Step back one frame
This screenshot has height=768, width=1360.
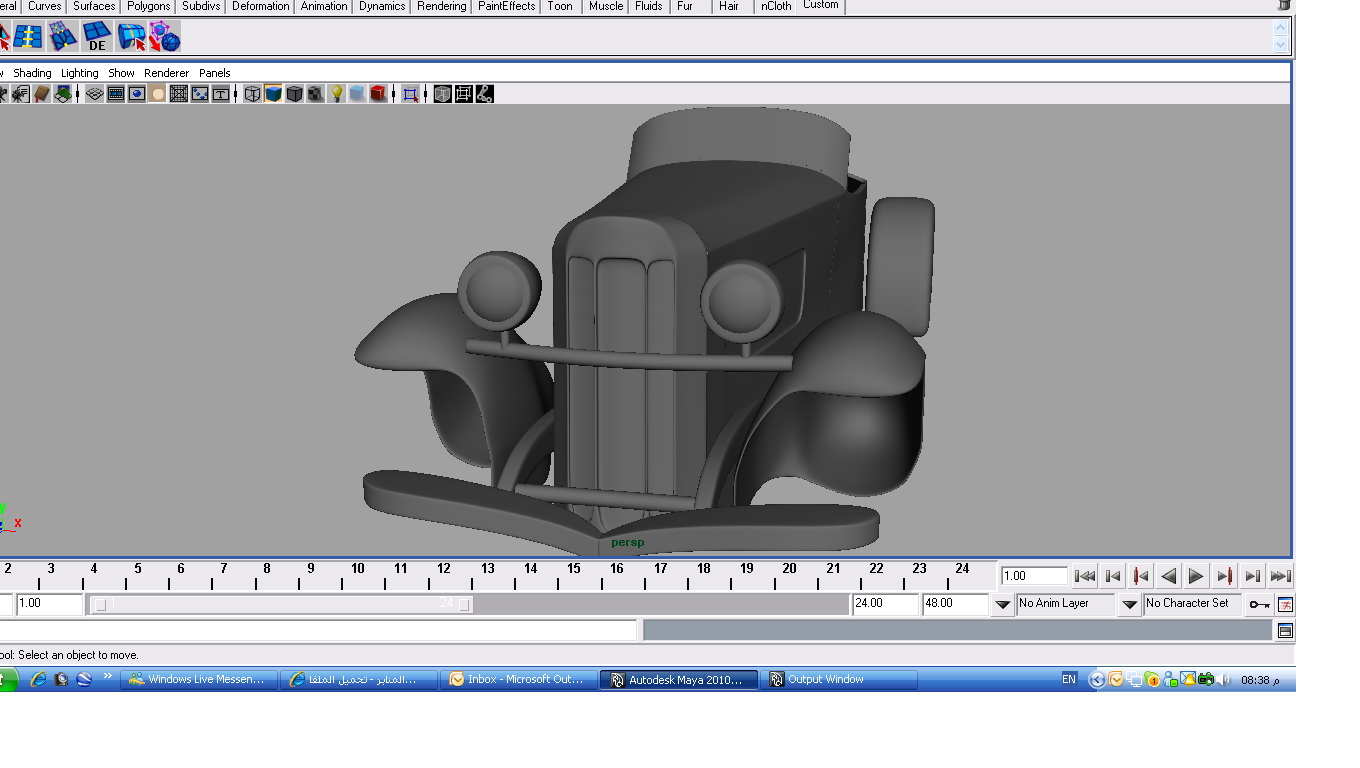click(1113, 576)
